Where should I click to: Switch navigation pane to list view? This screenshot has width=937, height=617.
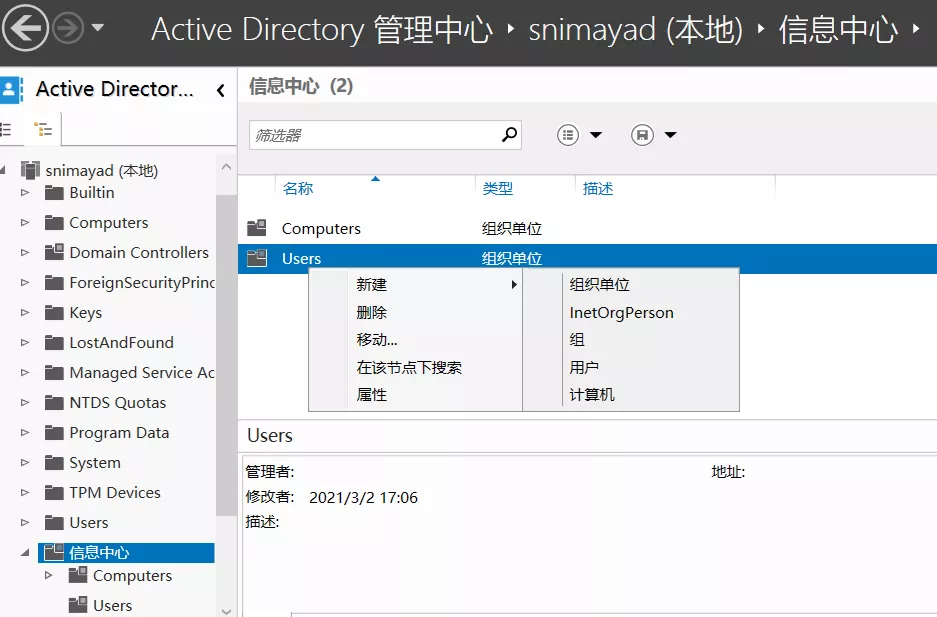[x=7, y=129]
